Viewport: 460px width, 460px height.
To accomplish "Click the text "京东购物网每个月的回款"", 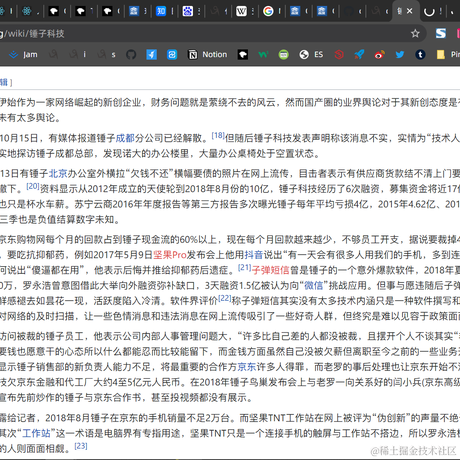I will click(x=51, y=240).
